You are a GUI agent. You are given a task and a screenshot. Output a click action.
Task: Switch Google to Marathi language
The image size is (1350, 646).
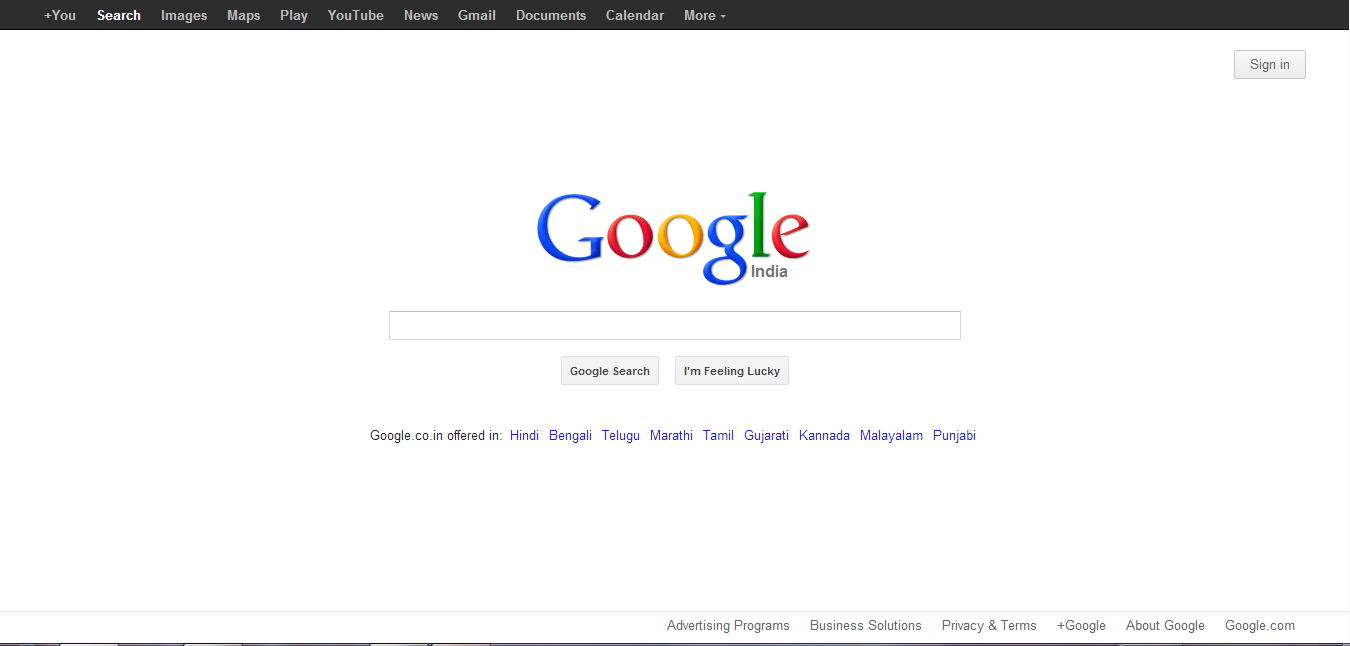(671, 435)
